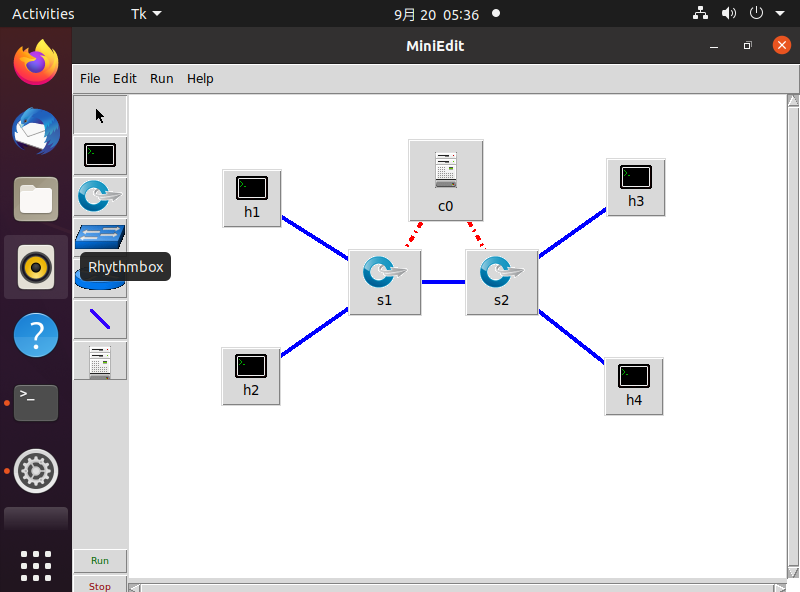Maximize the MiniEdit window
Image resolution: width=800 pixels, height=592 pixels.
[747, 46]
